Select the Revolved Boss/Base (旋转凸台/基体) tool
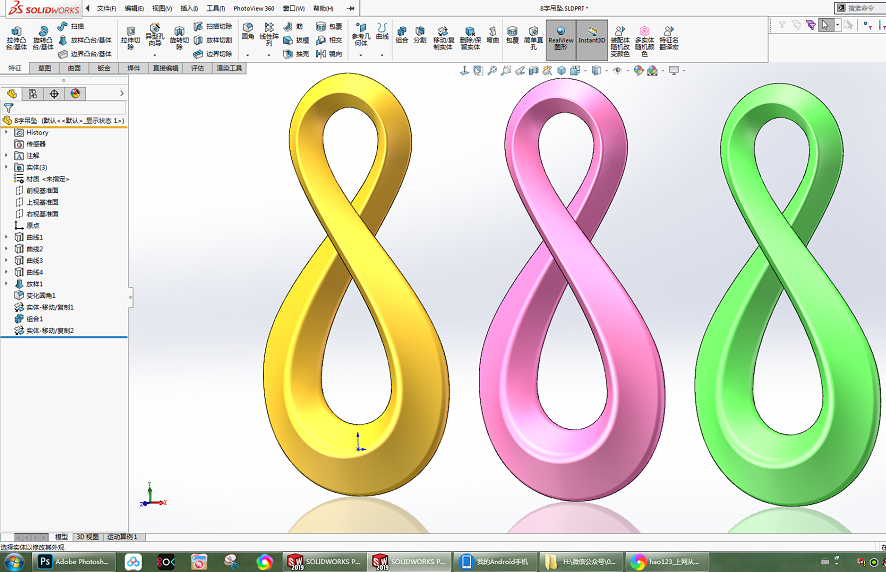886x572 pixels. pyautogui.click(x=42, y=38)
